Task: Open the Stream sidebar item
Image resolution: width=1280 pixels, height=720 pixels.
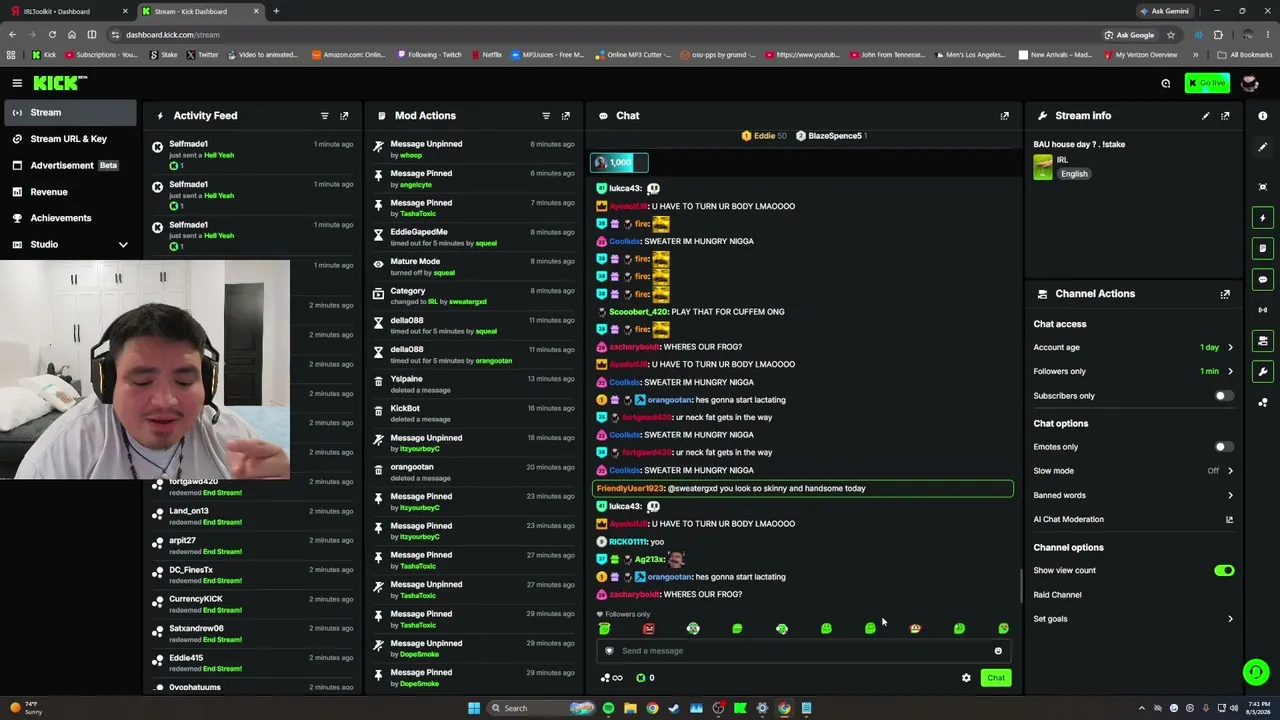Action: (x=70, y=113)
